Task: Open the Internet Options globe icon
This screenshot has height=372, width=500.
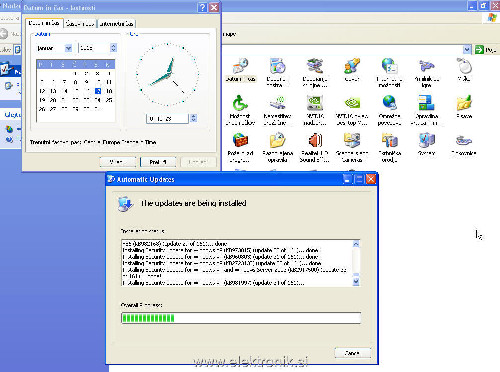Action: (x=389, y=66)
